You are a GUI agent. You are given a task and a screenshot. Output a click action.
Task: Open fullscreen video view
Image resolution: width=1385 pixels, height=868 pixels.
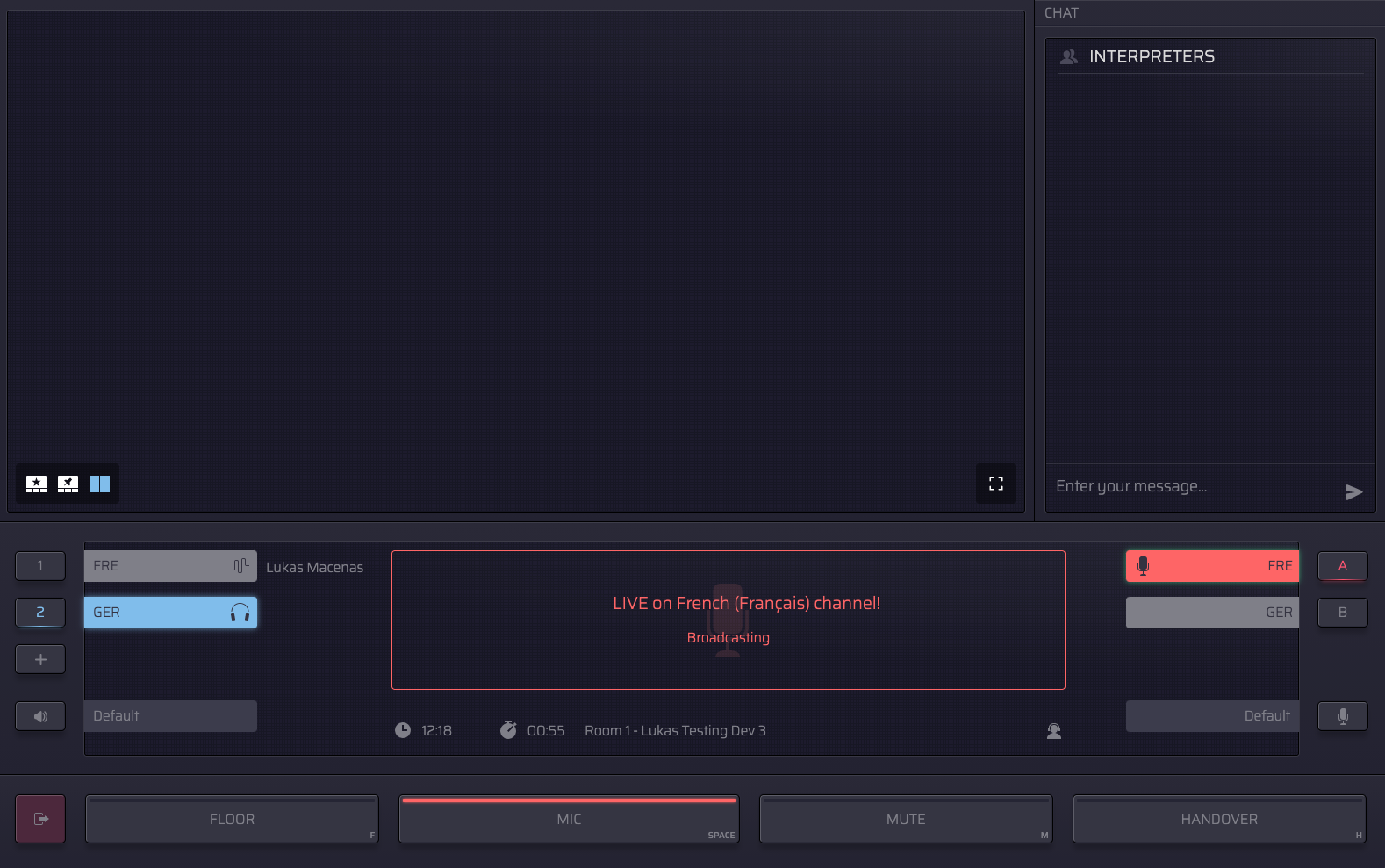pos(996,484)
